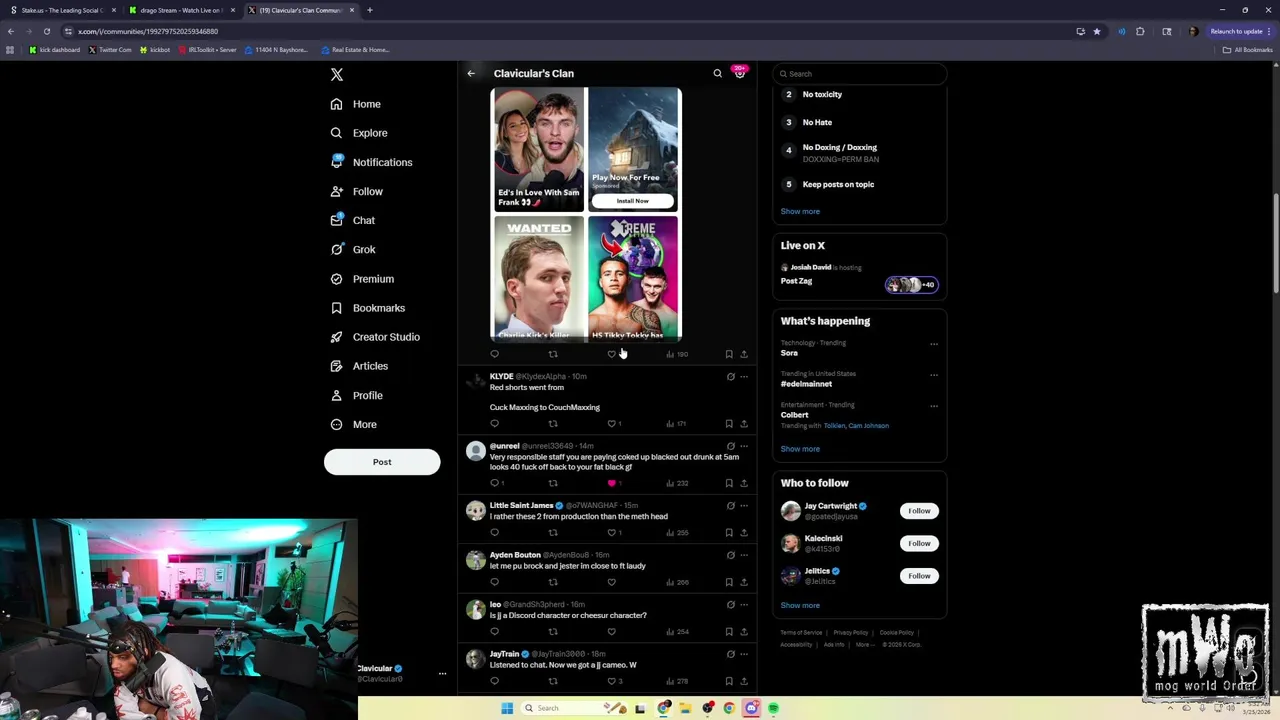
Task: Bookmark this page with star icon
Action: point(1097,31)
